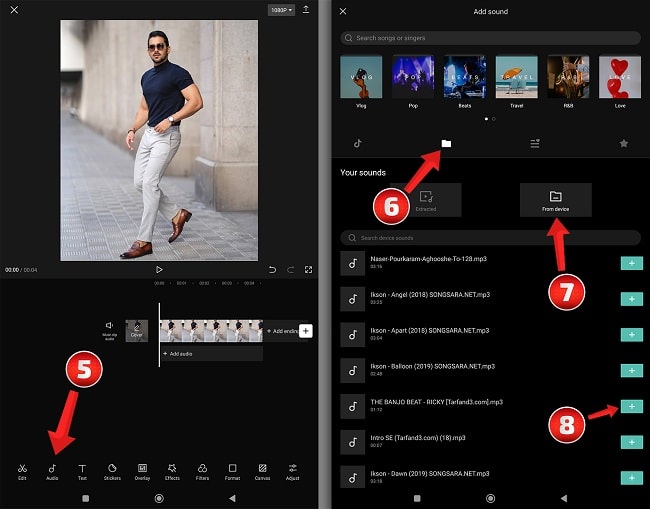Switch to the TikTok sounds tab
650x509 pixels.
[357, 143]
